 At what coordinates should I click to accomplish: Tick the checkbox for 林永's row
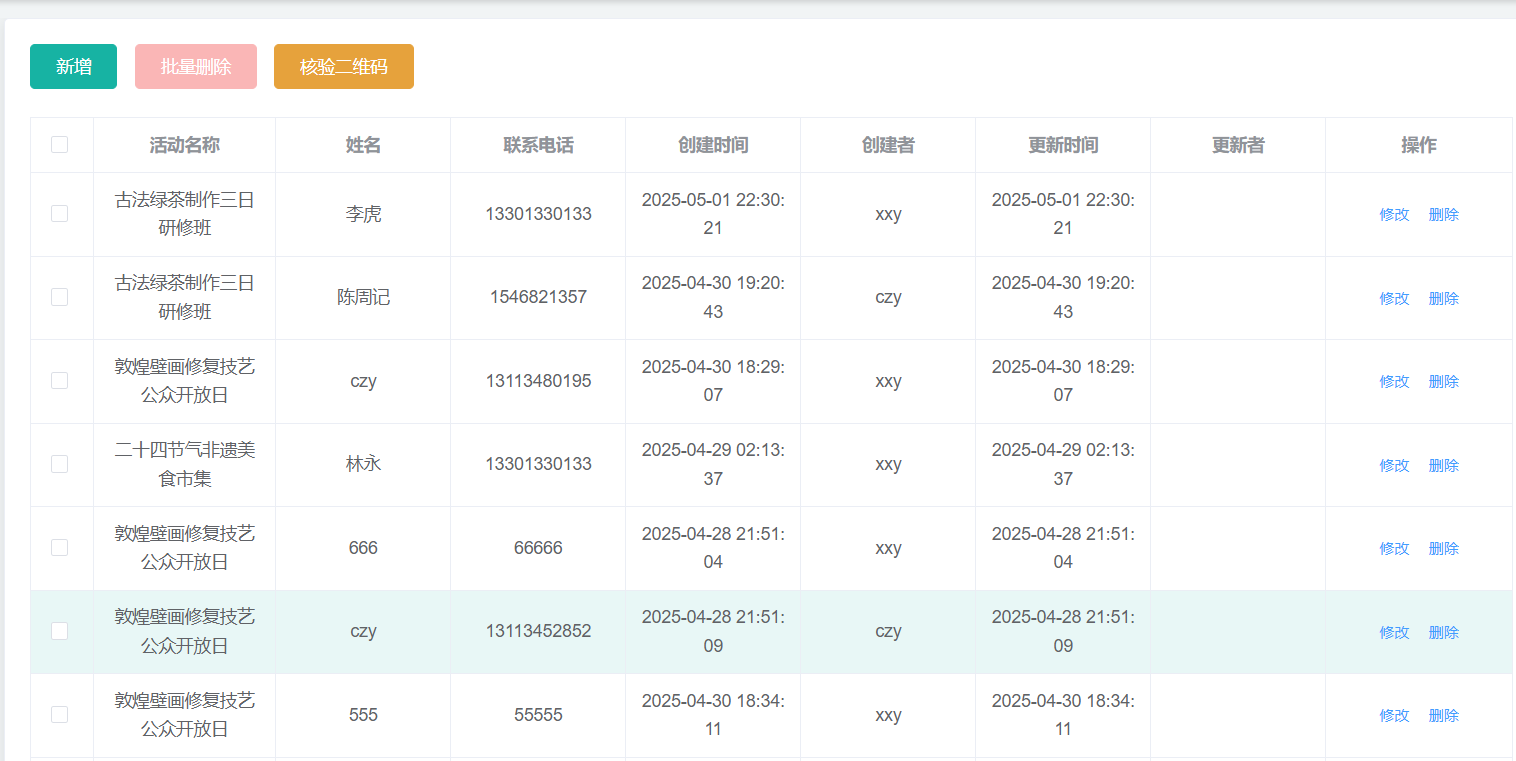coord(59,464)
